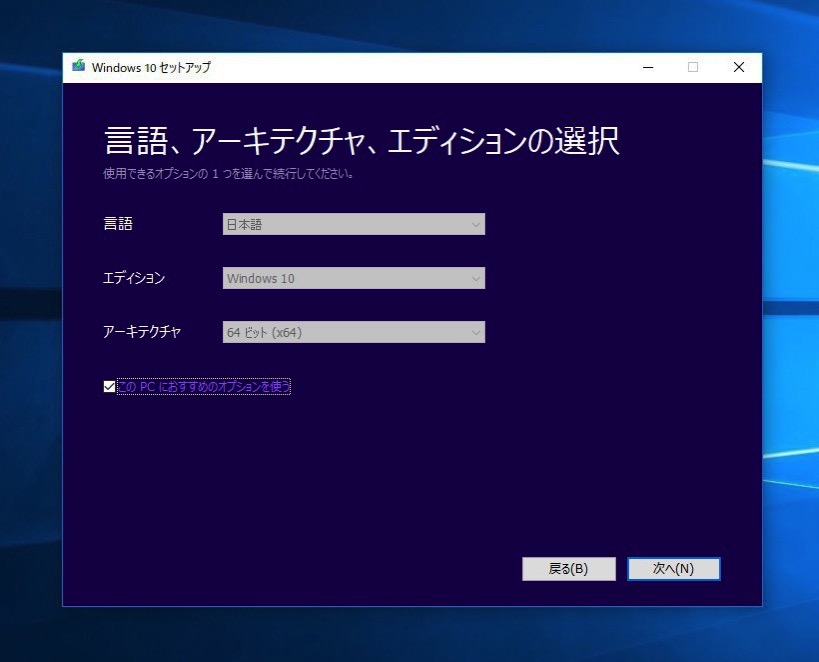Click the Windows 10 setup icon in title bar

[x=78, y=67]
